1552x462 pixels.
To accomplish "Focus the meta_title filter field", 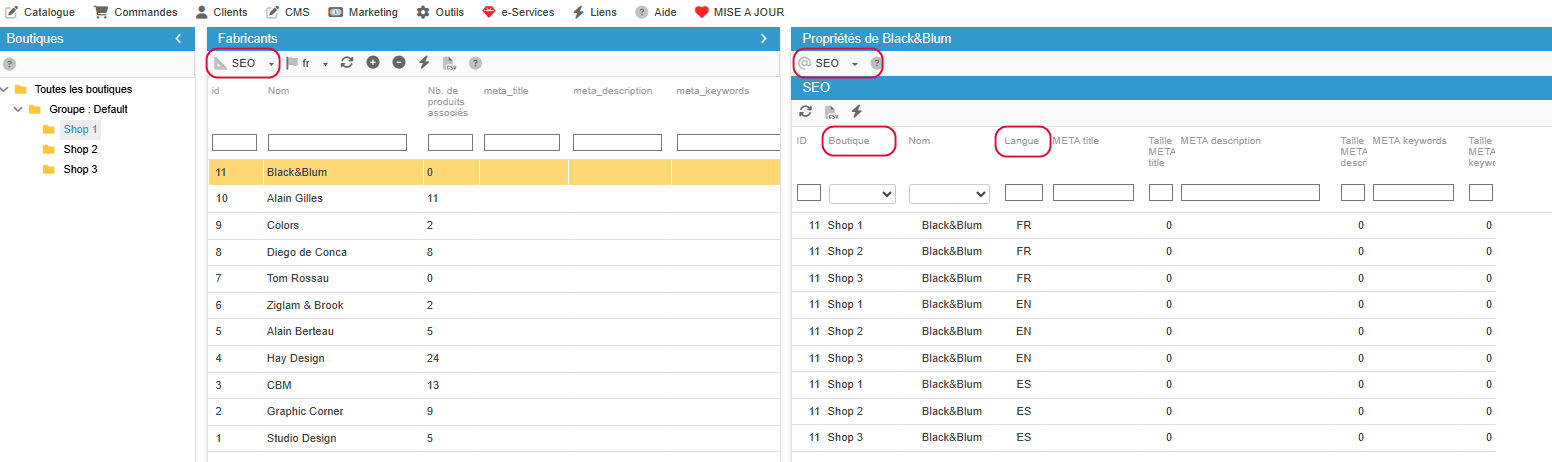I will [x=522, y=142].
